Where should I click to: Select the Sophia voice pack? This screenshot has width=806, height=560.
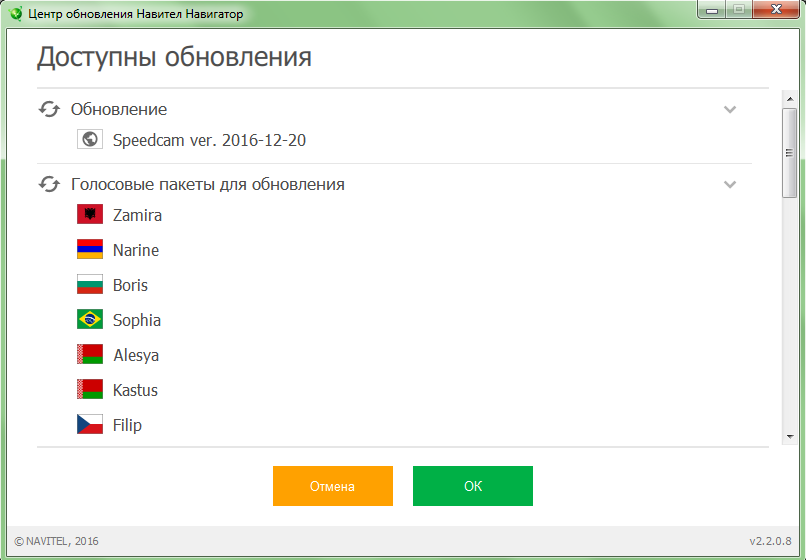tap(137, 320)
